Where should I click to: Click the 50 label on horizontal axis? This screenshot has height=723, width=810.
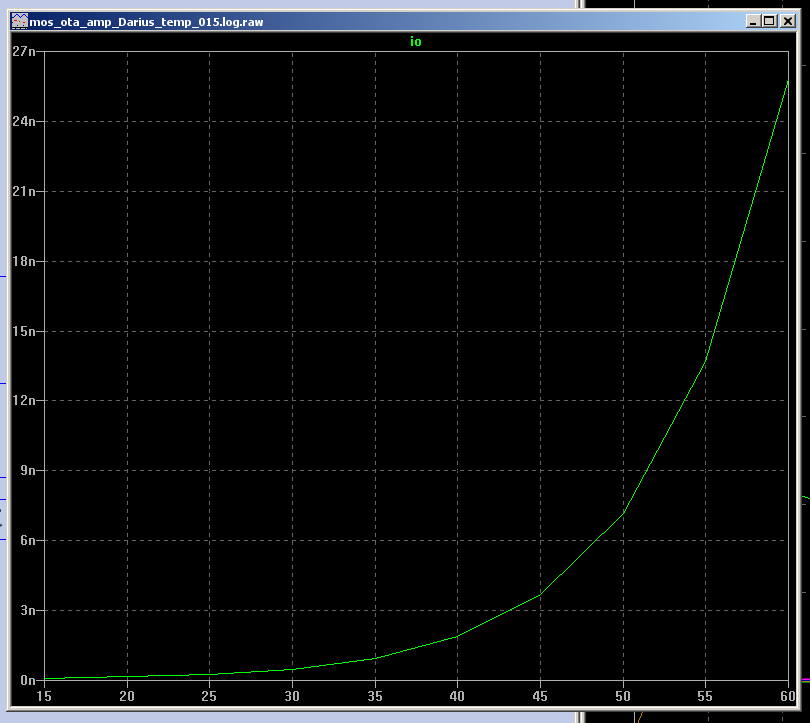tap(623, 696)
